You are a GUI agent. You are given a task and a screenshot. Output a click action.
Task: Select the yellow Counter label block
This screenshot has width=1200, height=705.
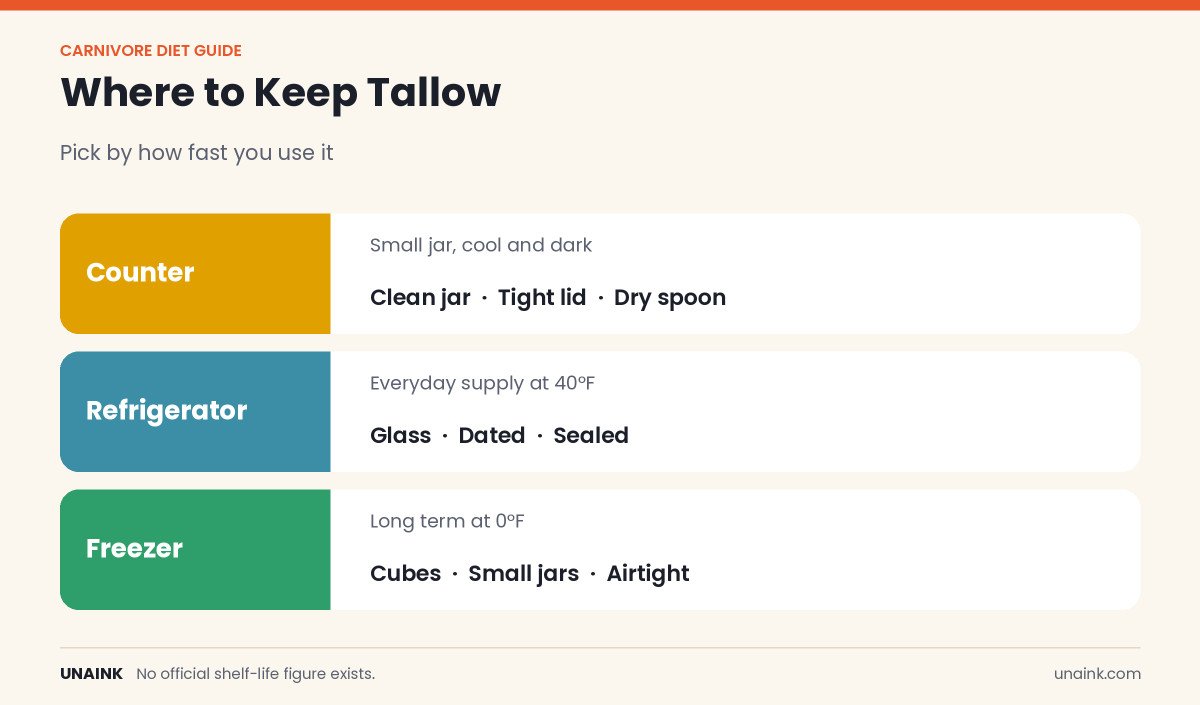pos(195,273)
